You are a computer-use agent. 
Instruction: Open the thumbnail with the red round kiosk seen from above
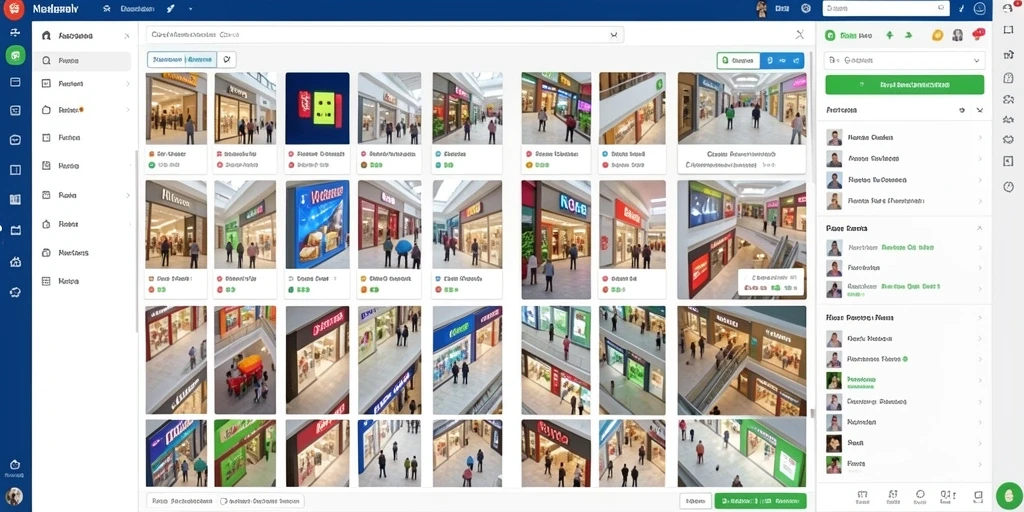pyautogui.click(x=245, y=360)
